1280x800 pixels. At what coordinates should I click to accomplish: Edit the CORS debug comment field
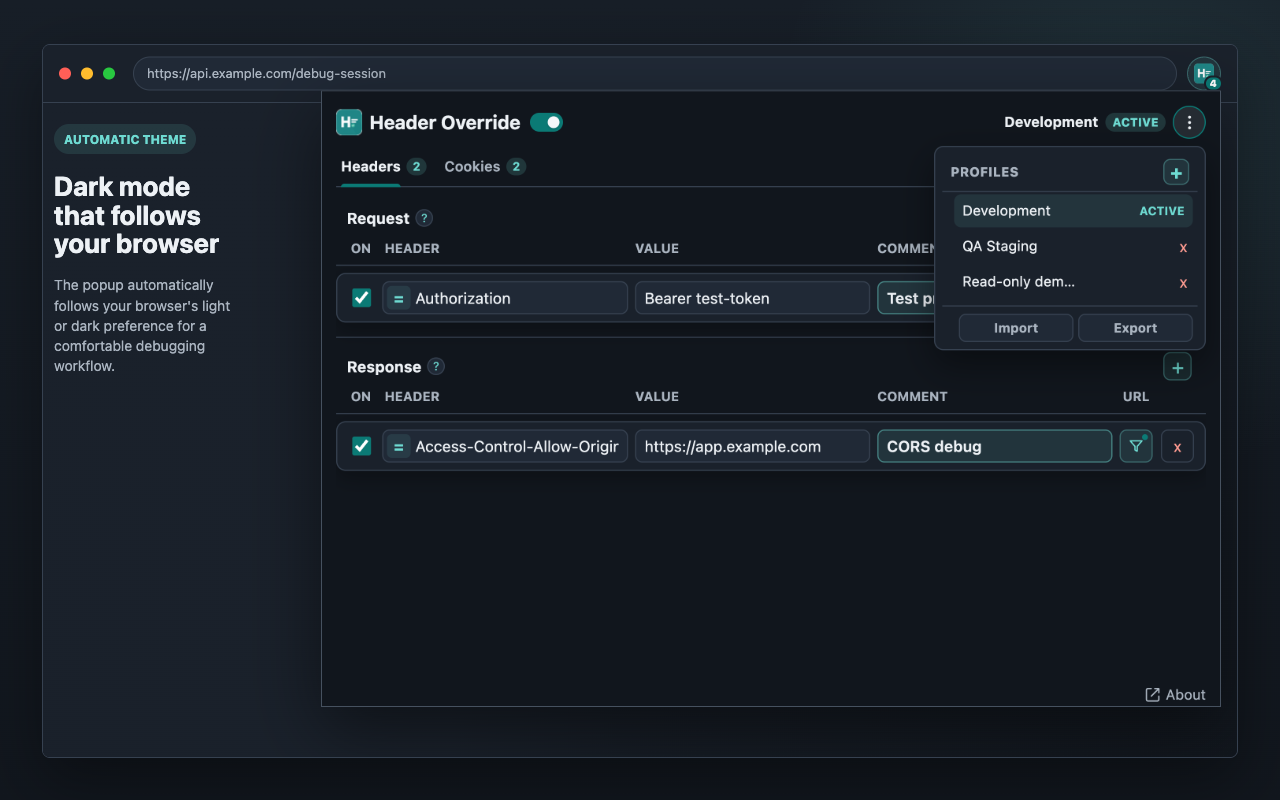tap(994, 446)
